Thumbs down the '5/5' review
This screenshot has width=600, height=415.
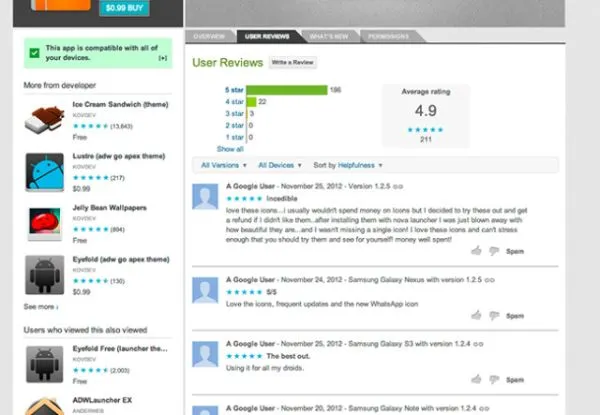[x=494, y=316]
